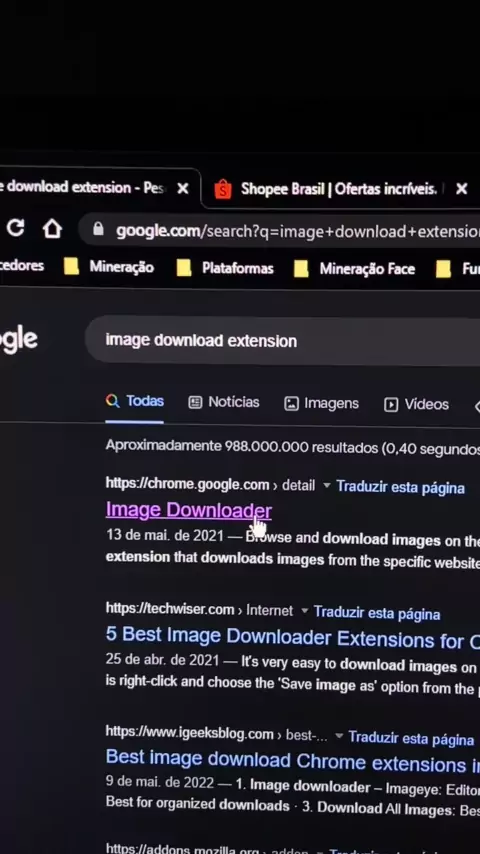Select the Imagens search filter
480x854 pixels.
321,404
